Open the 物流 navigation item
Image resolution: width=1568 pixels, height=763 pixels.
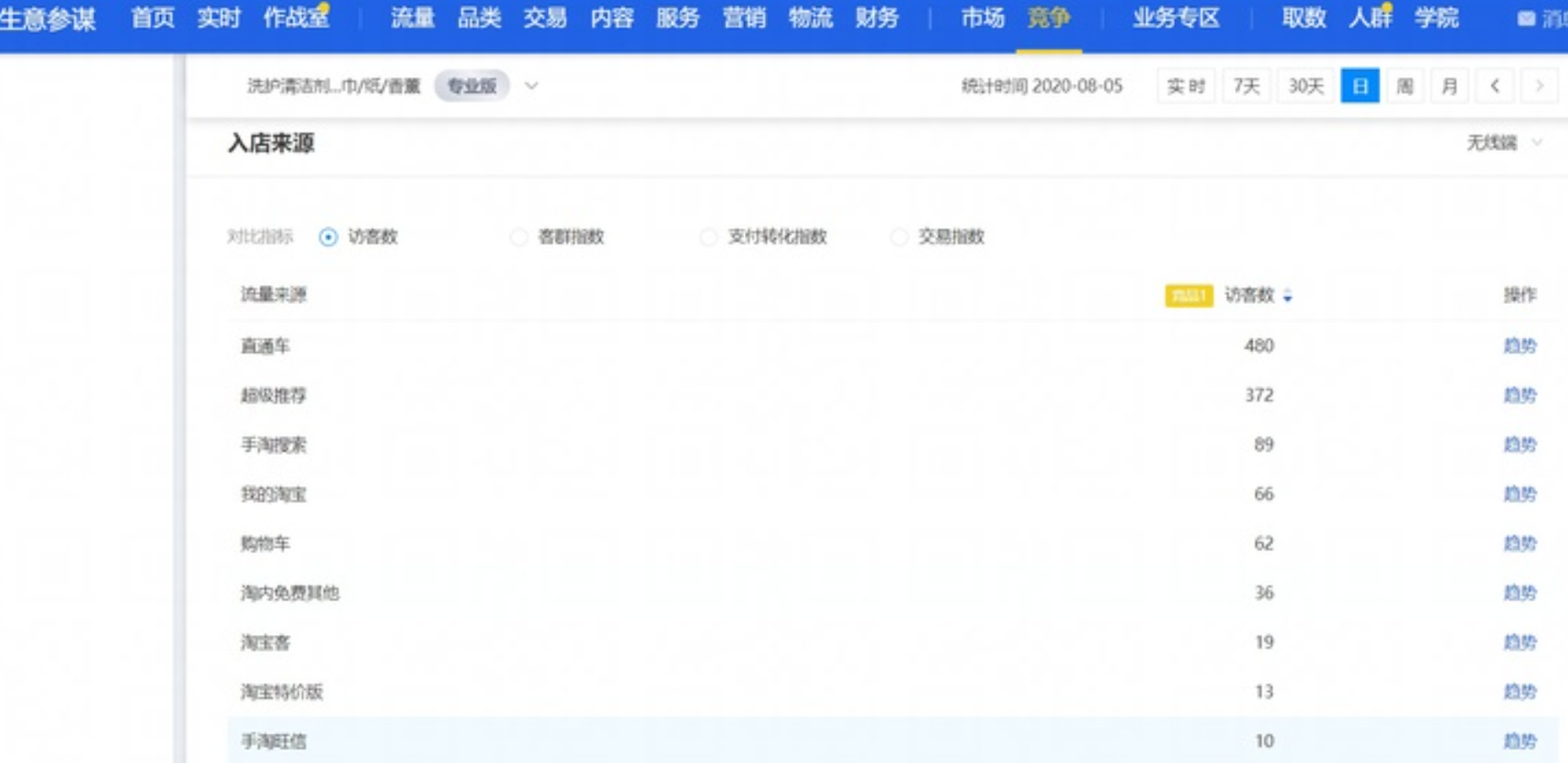[x=811, y=18]
